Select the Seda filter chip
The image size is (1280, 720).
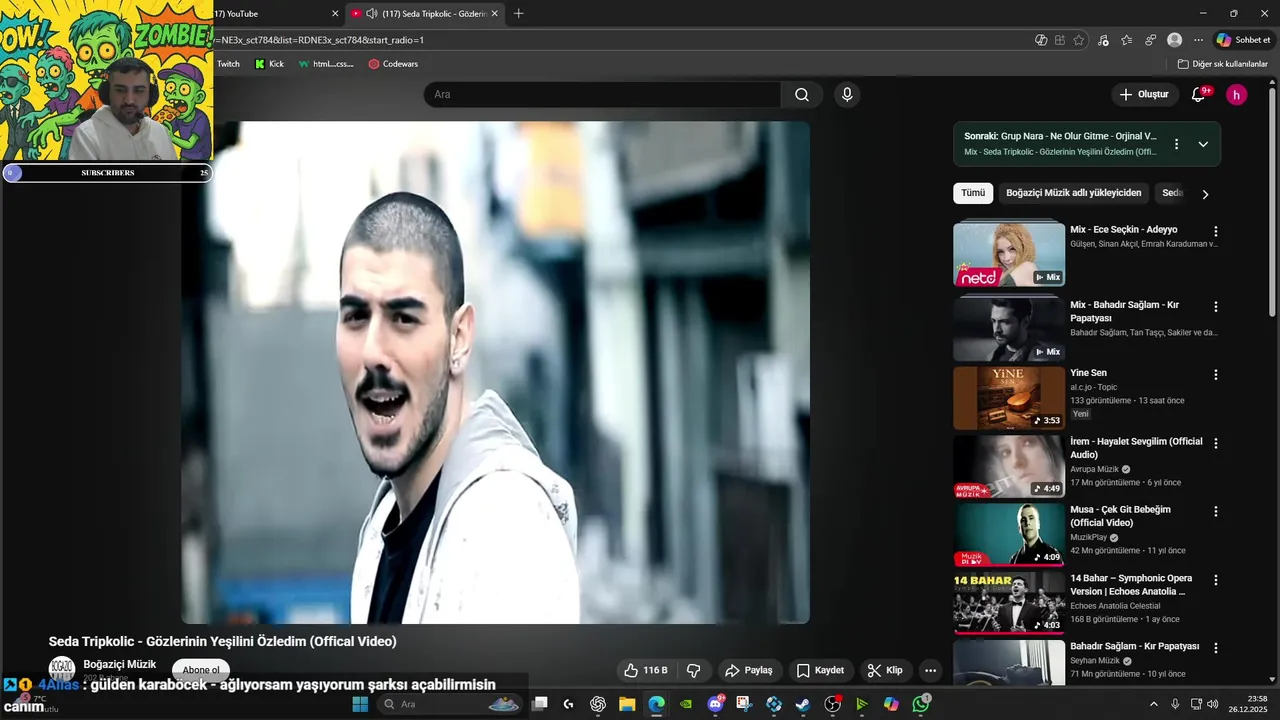coord(1172,193)
